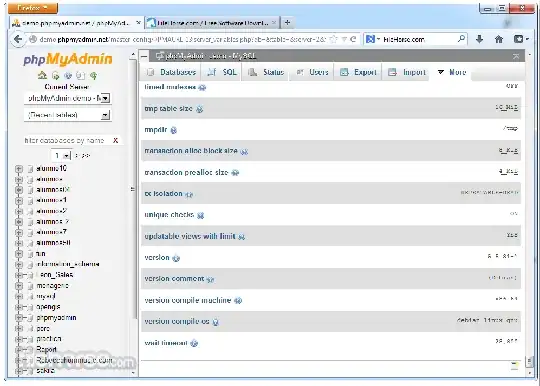
Task: Switch to the SQL tab
Action: click(x=222, y=72)
